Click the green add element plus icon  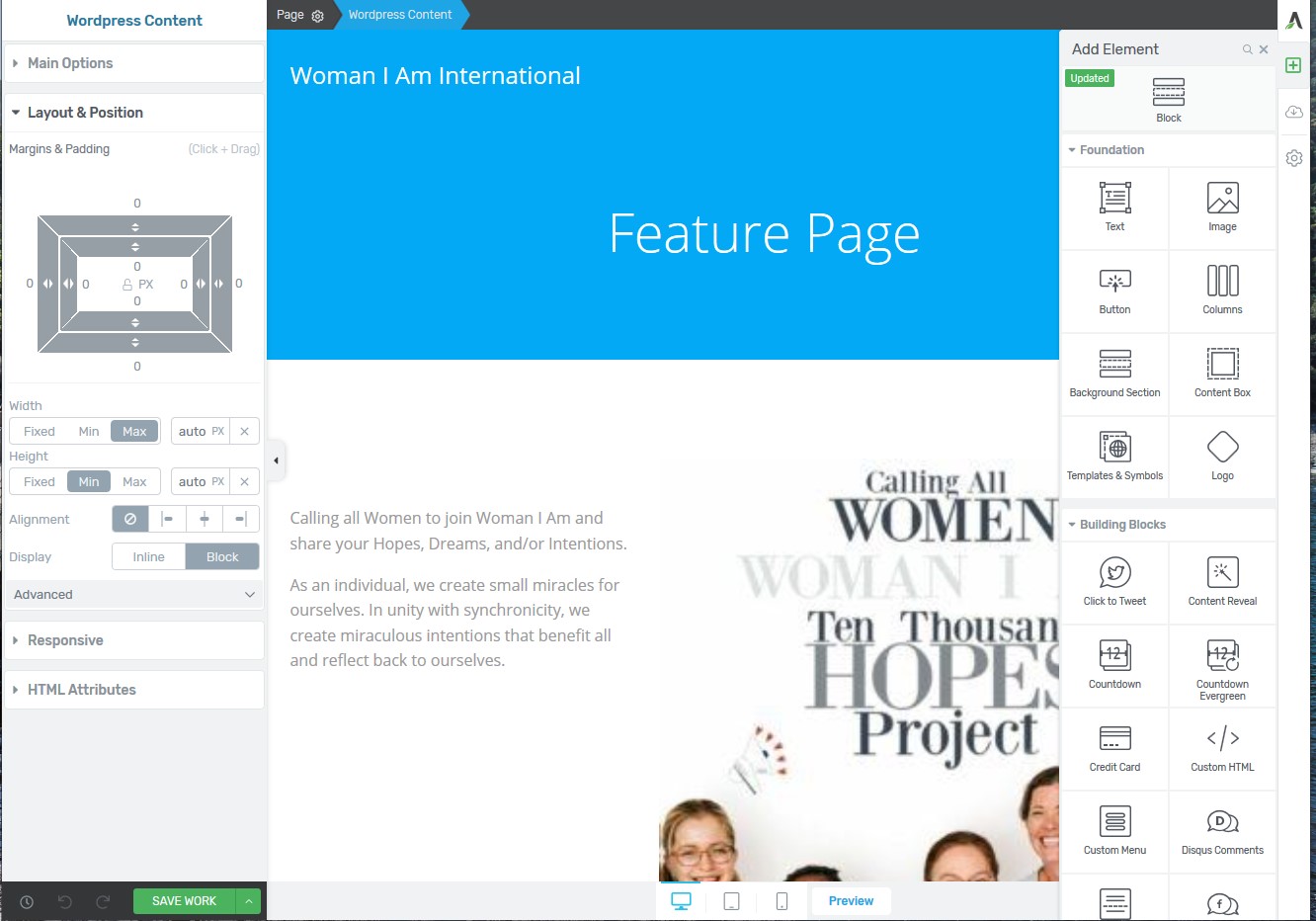[1293, 65]
